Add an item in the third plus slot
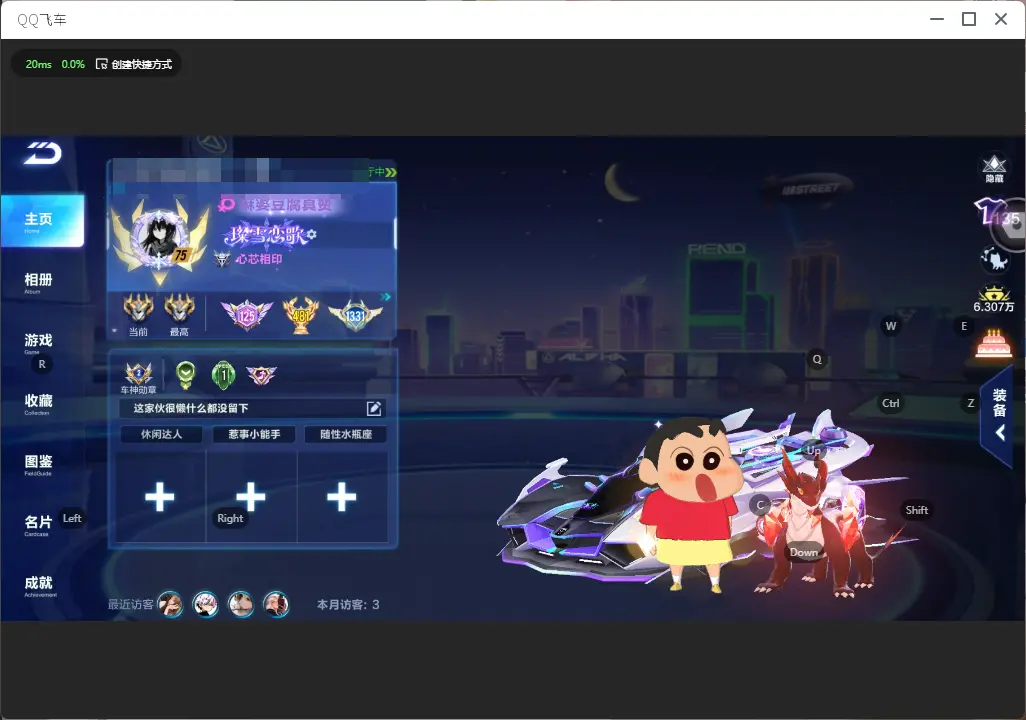Screen dimensions: 1026x720 342,497
